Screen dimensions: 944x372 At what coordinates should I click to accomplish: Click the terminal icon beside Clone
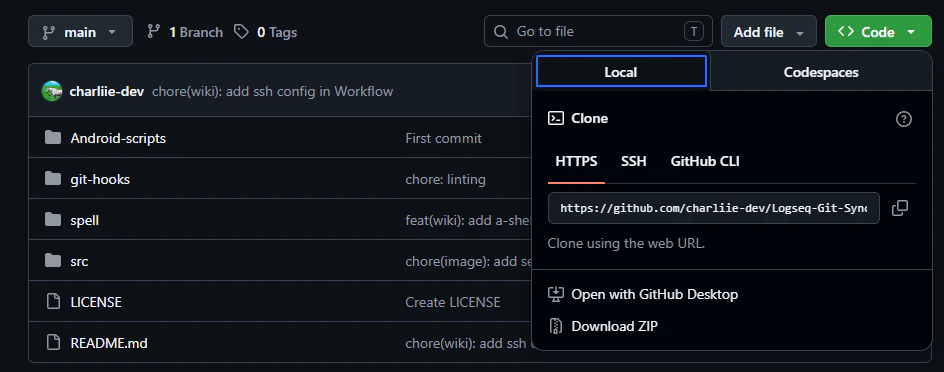coord(556,118)
